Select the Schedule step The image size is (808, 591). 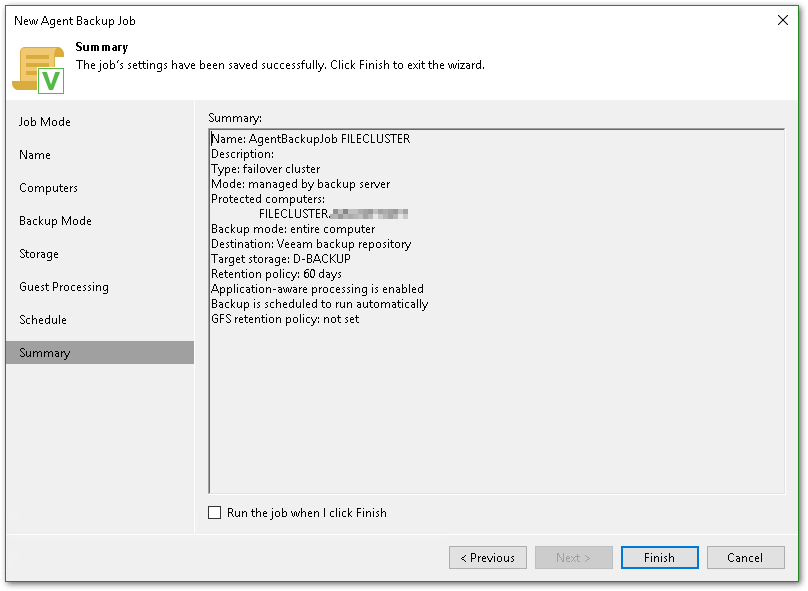(x=43, y=320)
